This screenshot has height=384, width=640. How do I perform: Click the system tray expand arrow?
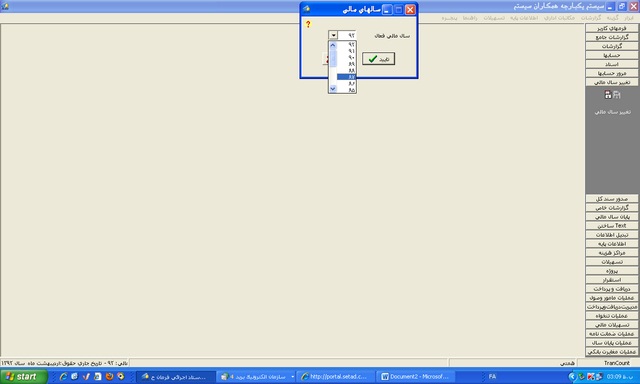click(573, 376)
